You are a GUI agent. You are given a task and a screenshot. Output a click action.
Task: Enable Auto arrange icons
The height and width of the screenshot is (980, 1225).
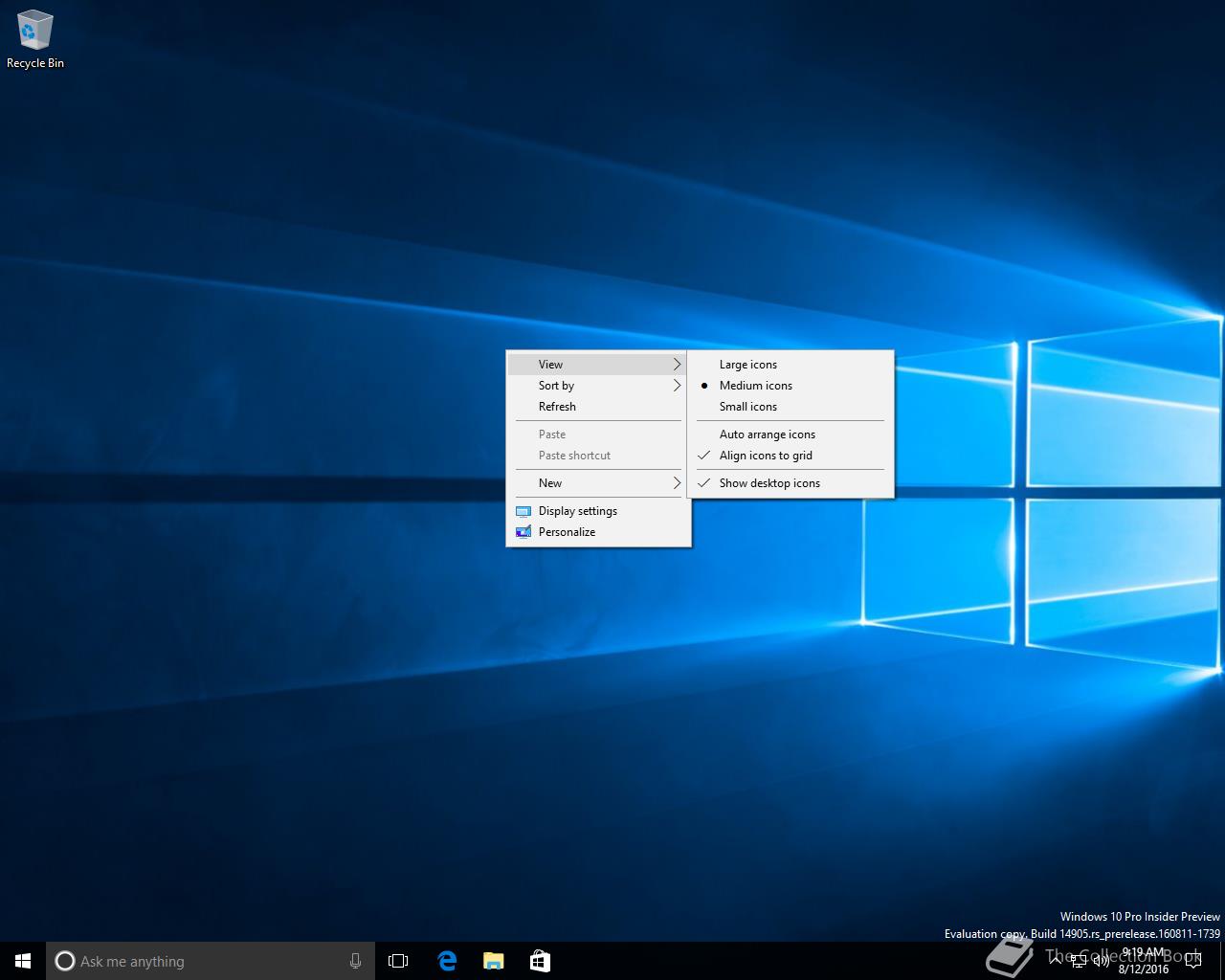click(768, 434)
